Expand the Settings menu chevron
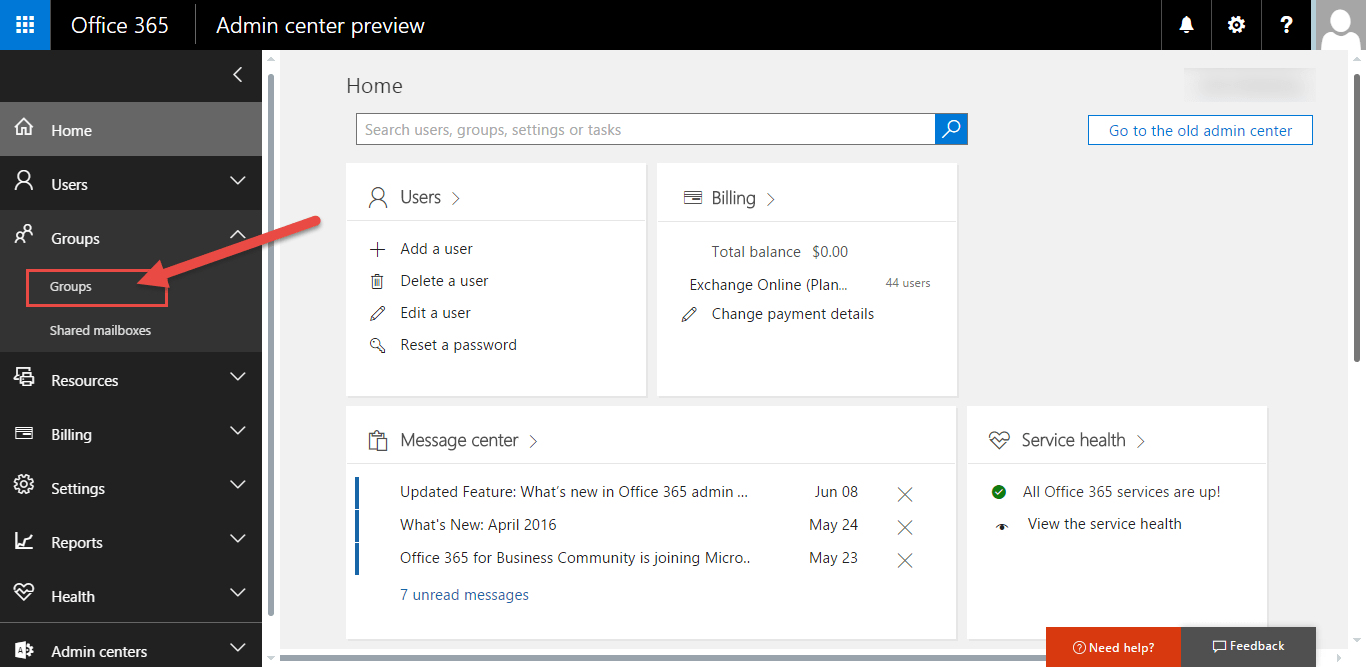Screen dimensions: 1366x667 click(237, 485)
